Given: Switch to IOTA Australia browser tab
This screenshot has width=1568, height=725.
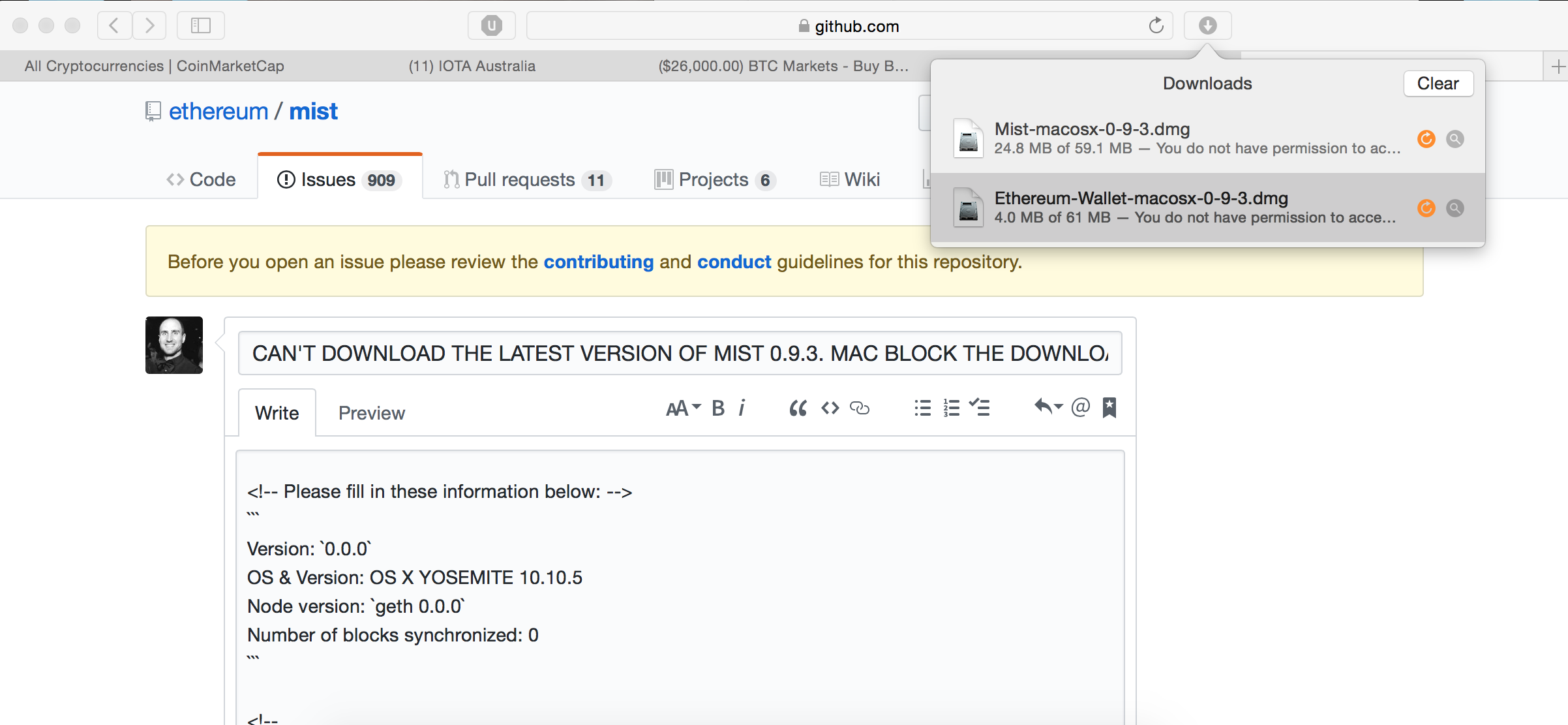Looking at the screenshot, I should [472, 66].
